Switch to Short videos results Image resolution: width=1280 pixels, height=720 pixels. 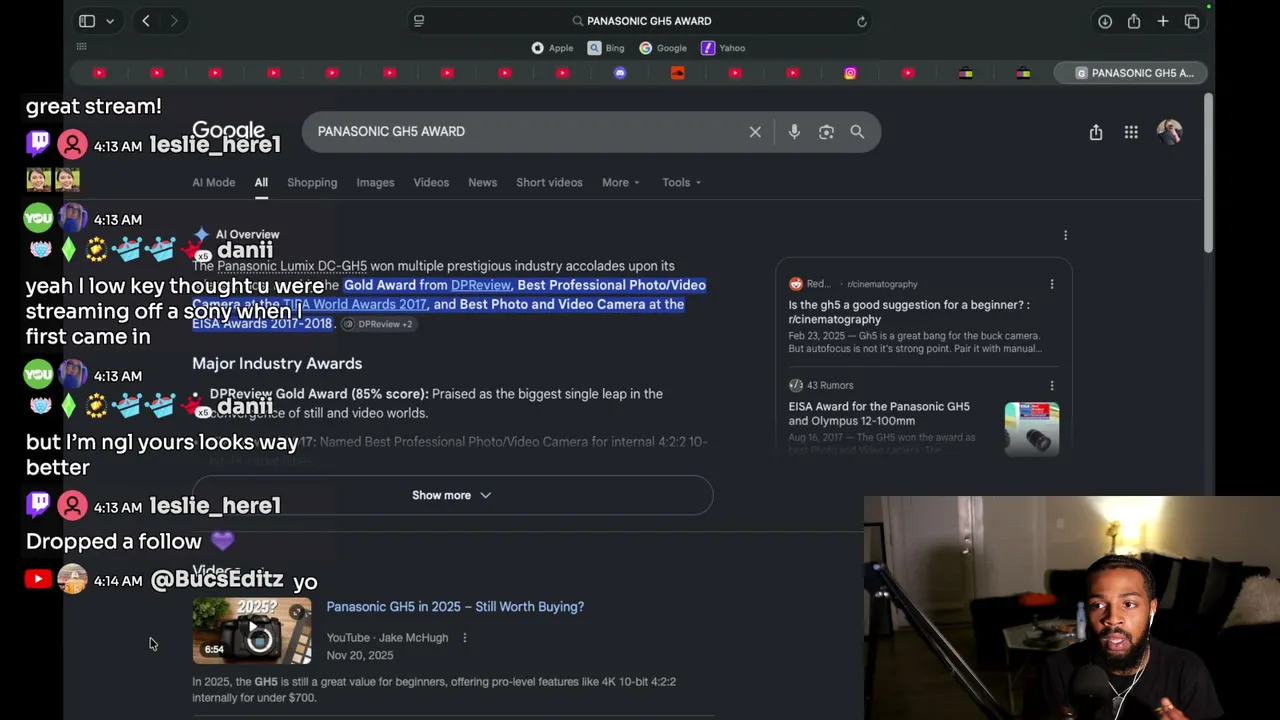(x=549, y=183)
